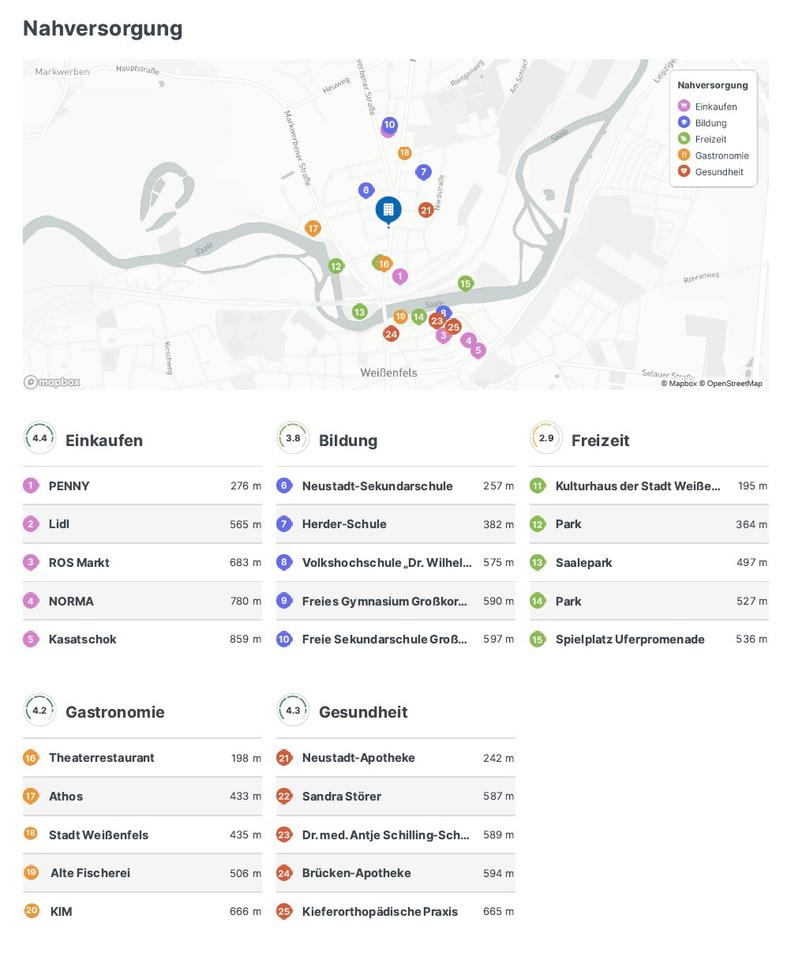Open the Theaterrestaurant entry under Gastronomie
This screenshot has height=960, width=787.
coord(101,758)
